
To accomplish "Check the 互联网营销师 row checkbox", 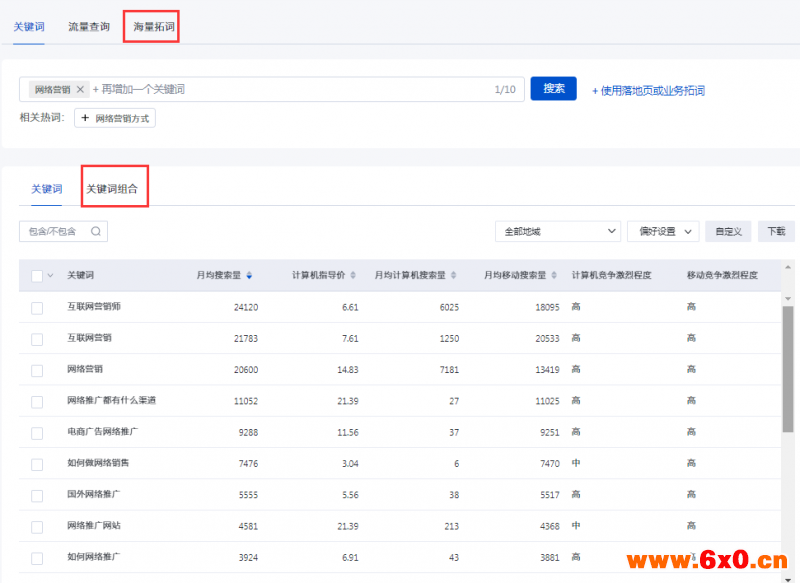I will (x=37, y=308).
